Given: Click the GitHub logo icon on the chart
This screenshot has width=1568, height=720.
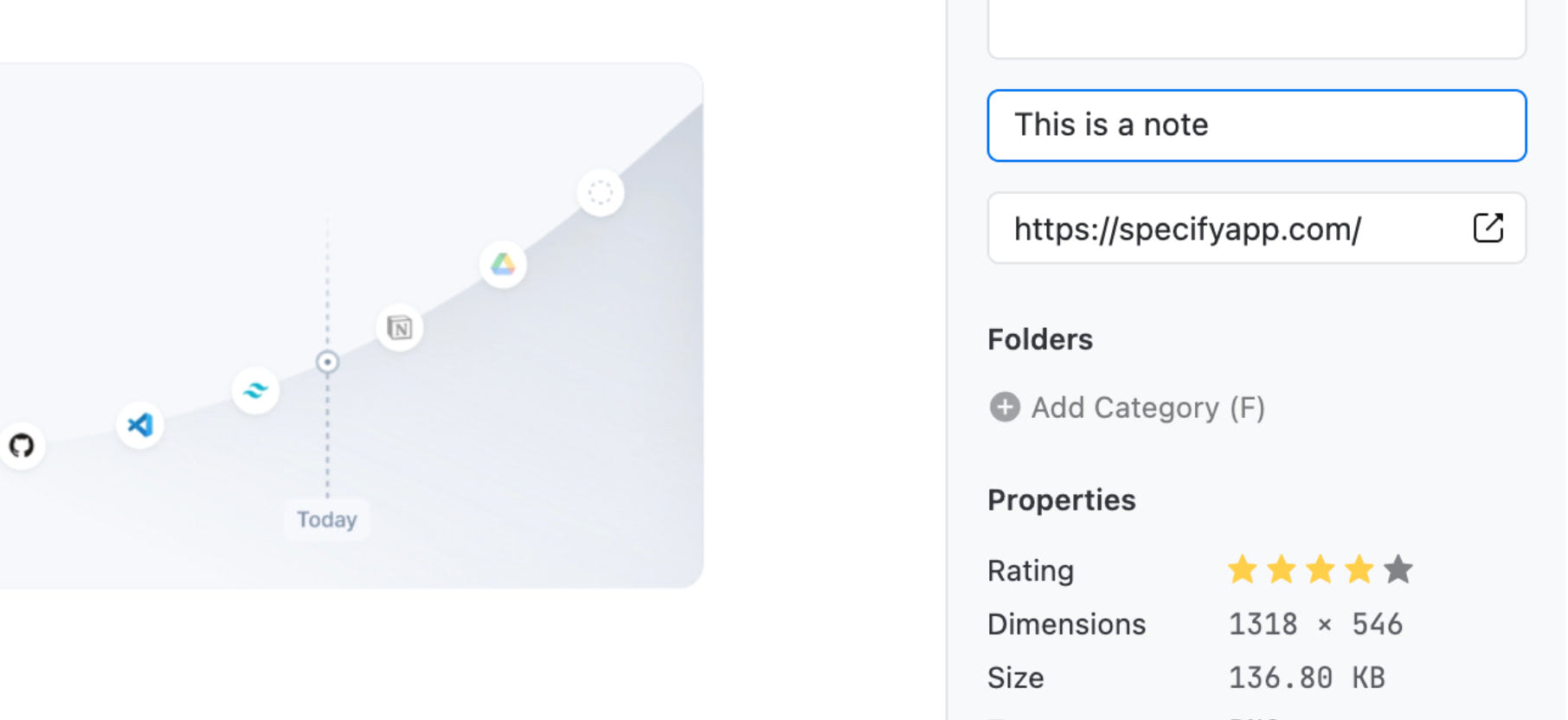Looking at the screenshot, I should 22,446.
